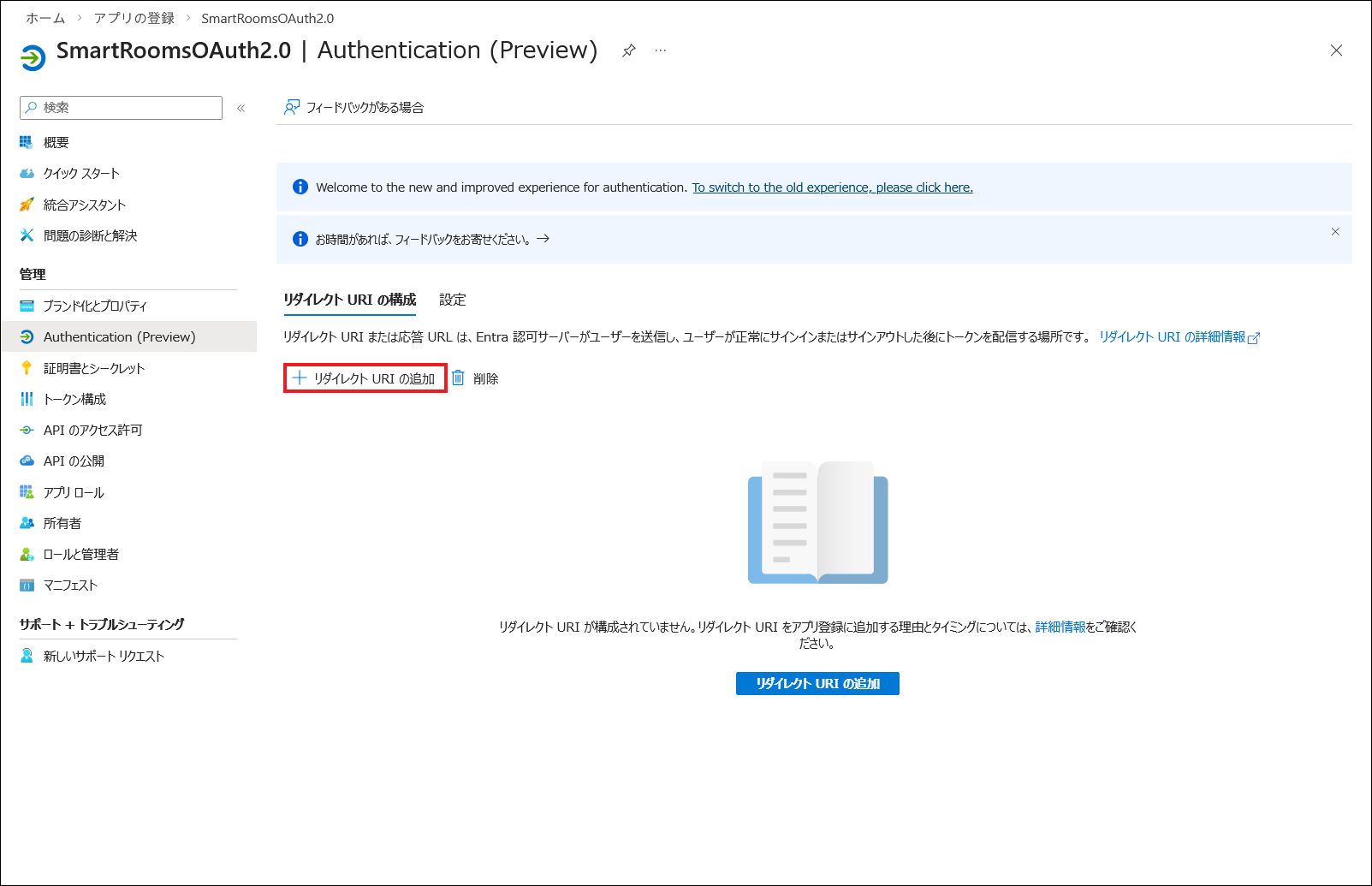Viewport: 1372px width, 886px height.
Task: Click the toolbar + リダイレクト URI の追加 command
Action: (365, 378)
